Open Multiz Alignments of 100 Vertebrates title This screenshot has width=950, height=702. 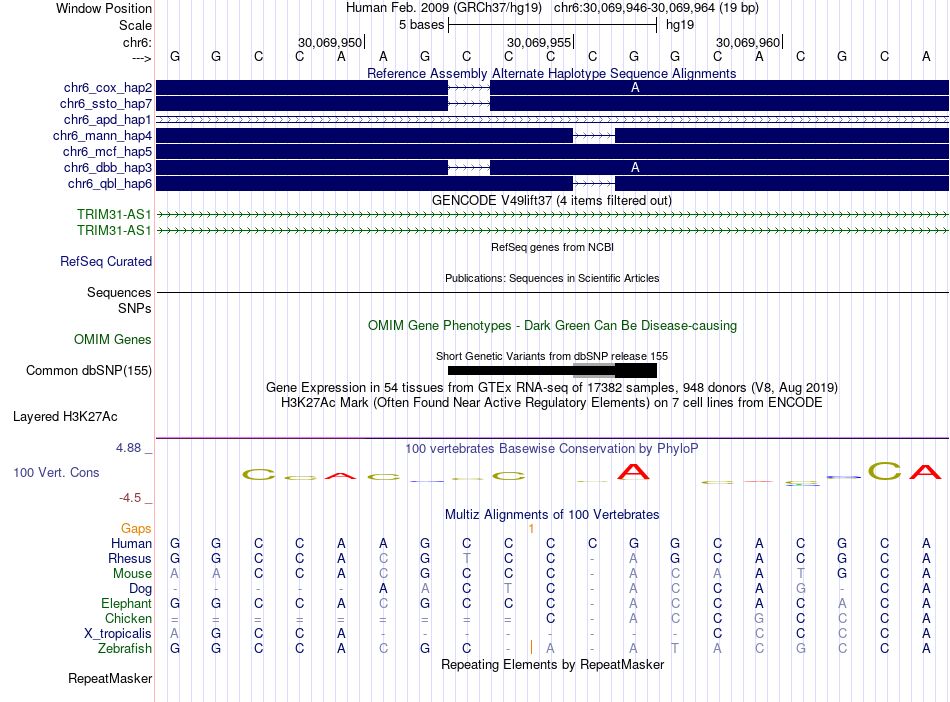tap(552, 515)
